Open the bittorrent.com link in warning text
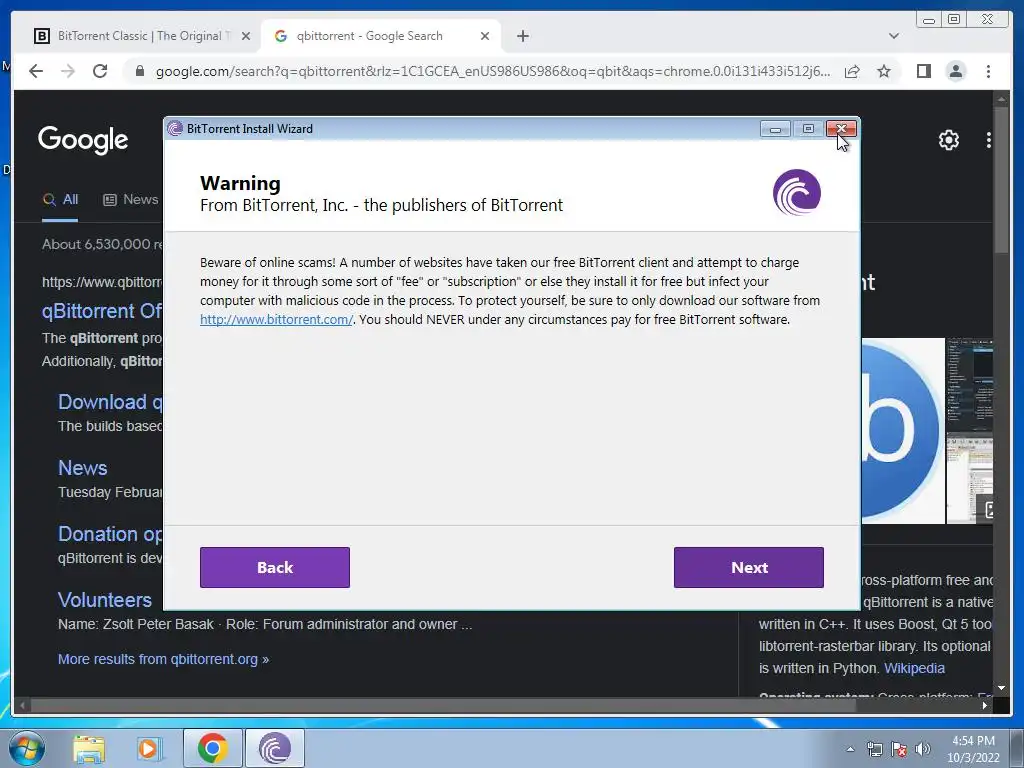 pyautogui.click(x=276, y=319)
